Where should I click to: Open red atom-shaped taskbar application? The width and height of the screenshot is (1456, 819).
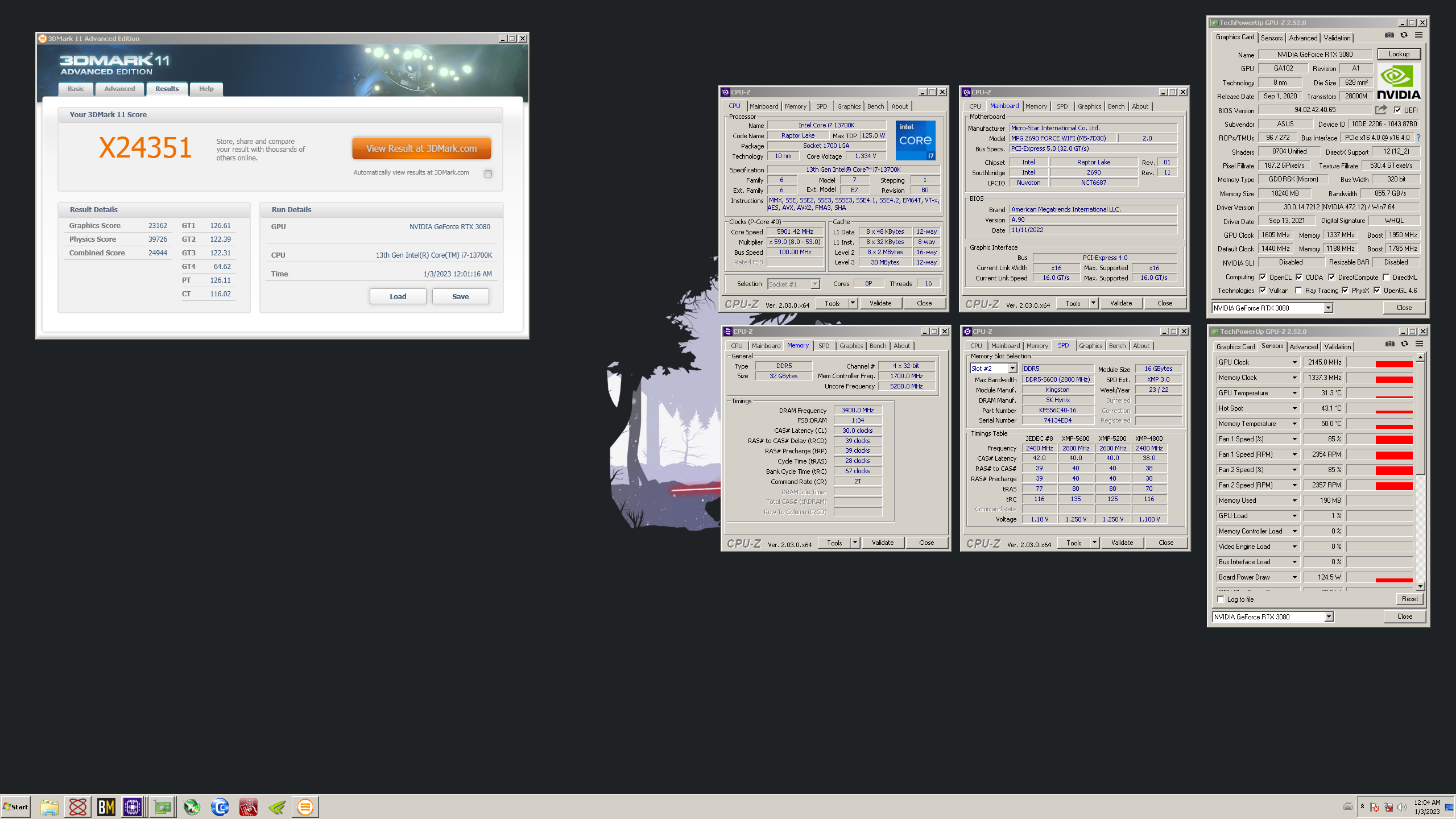tap(78, 807)
